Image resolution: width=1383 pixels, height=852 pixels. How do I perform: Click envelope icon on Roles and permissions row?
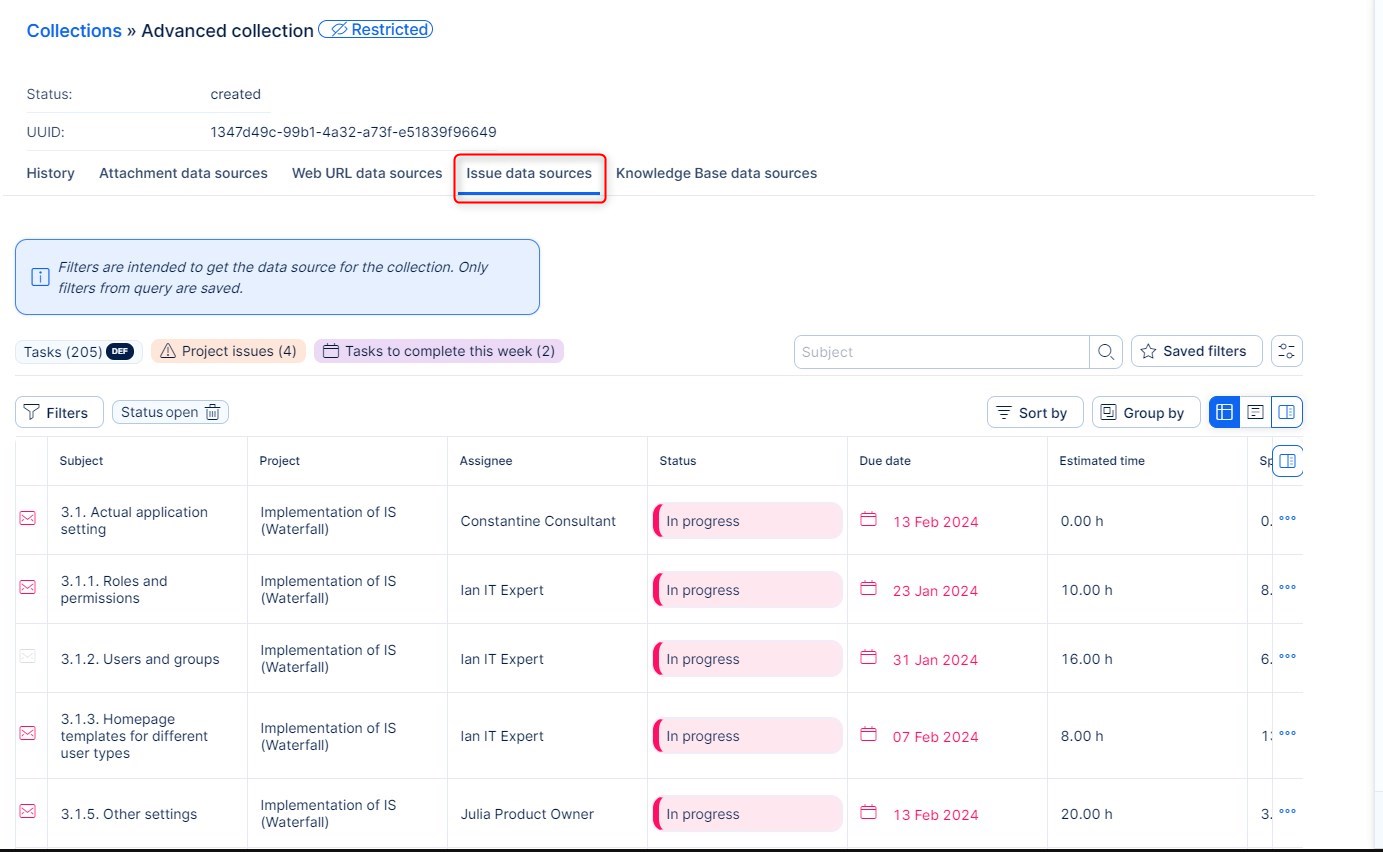(28, 588)
